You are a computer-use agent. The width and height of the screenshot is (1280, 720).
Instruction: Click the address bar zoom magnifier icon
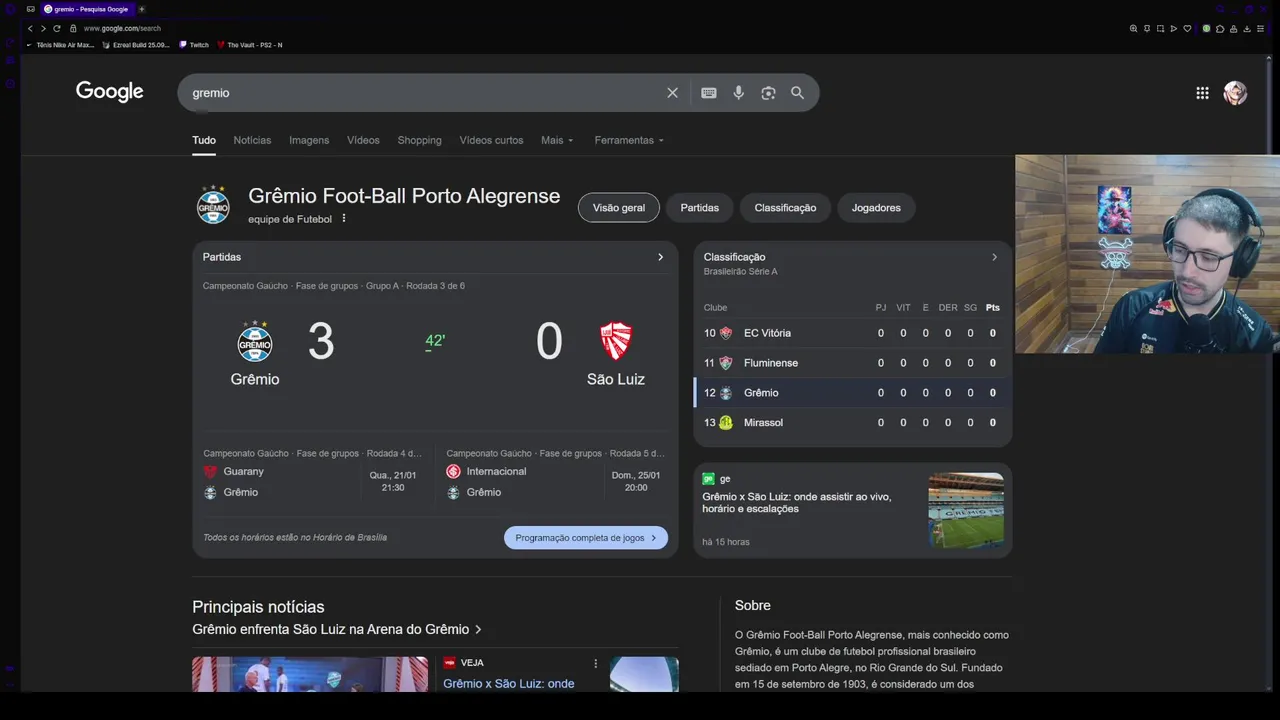tap(1133, 29)
